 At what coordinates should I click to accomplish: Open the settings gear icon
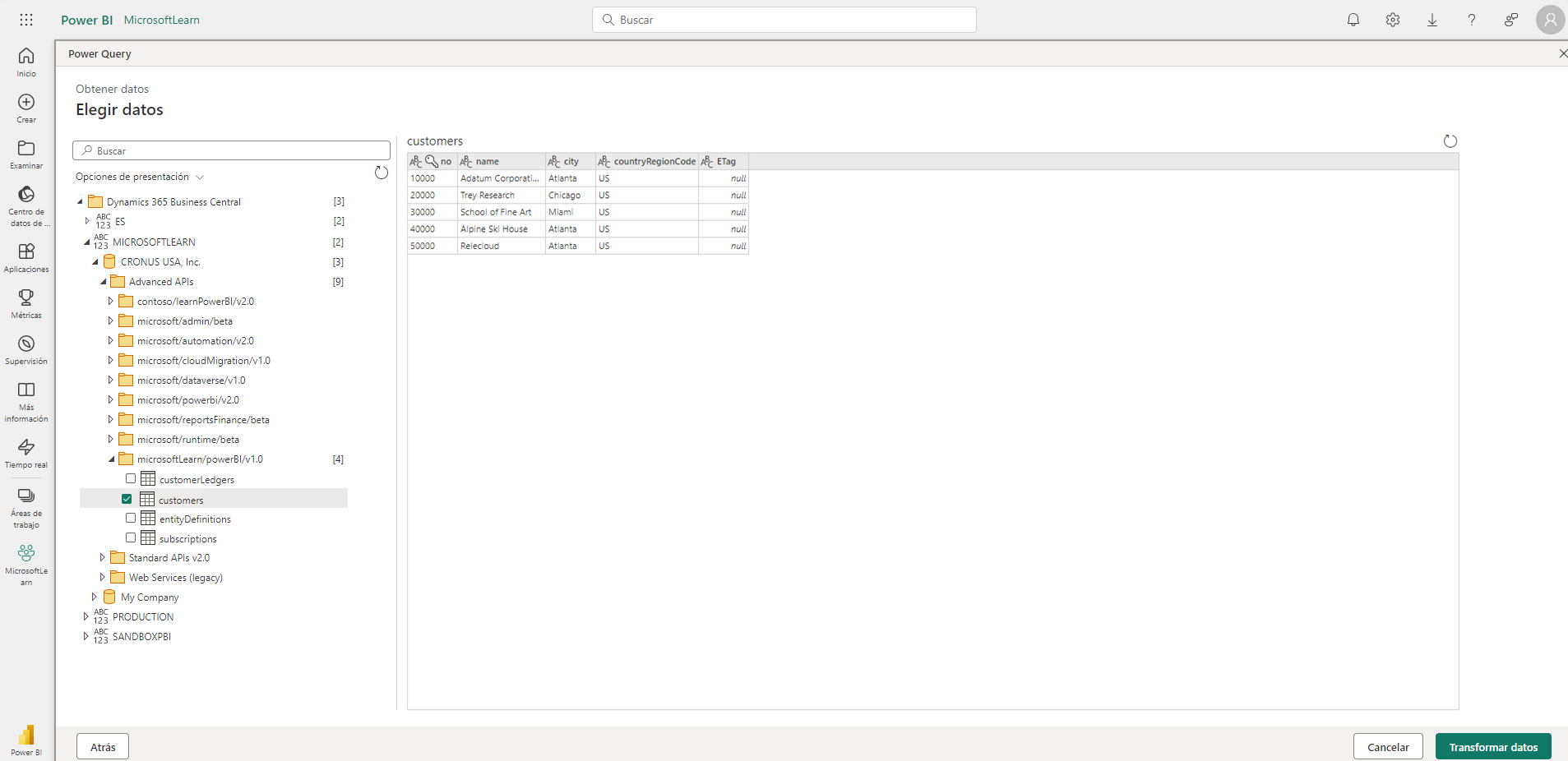(1393, 20)
